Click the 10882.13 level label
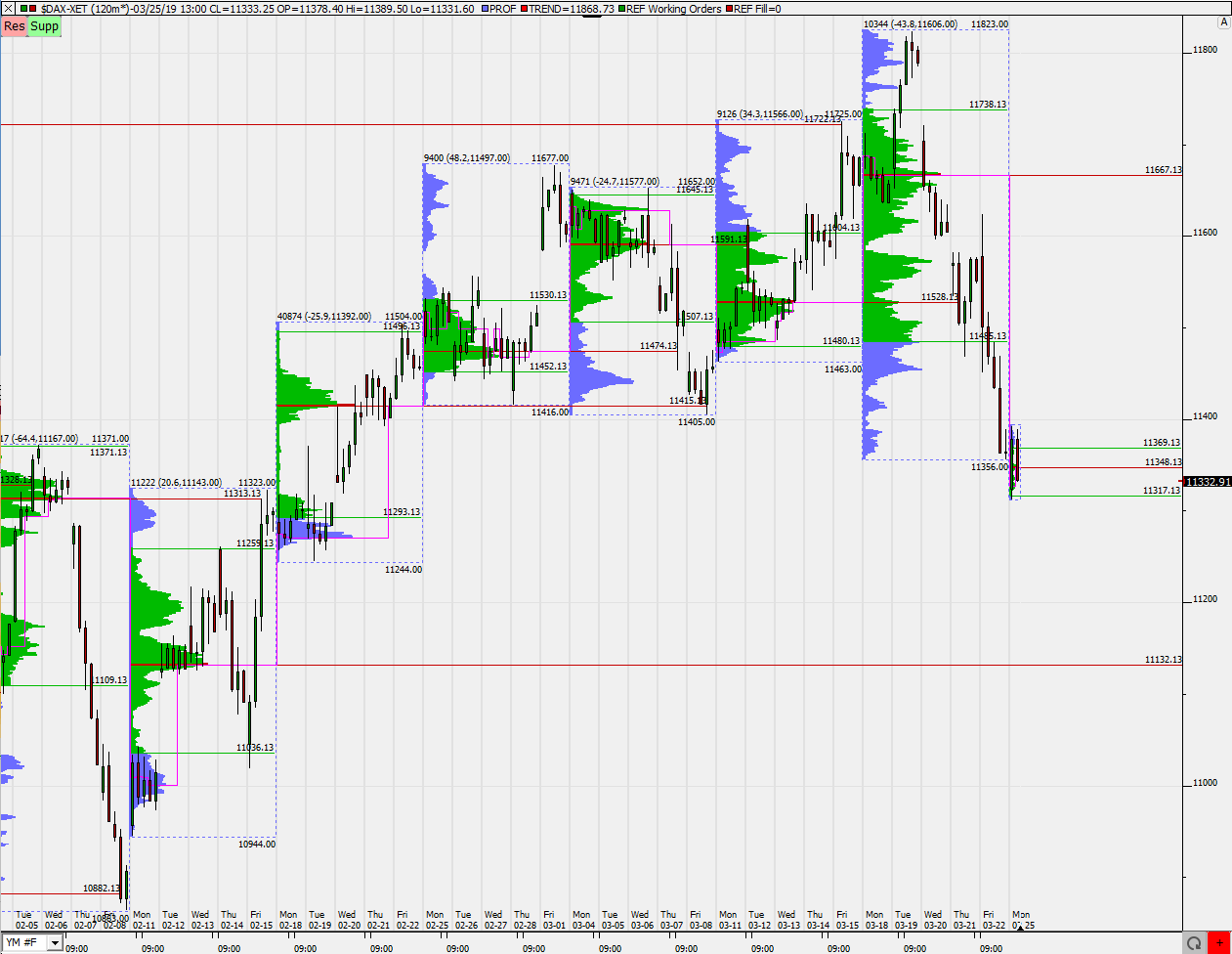This screenshot has width=1232, height=954. (102, 889)
